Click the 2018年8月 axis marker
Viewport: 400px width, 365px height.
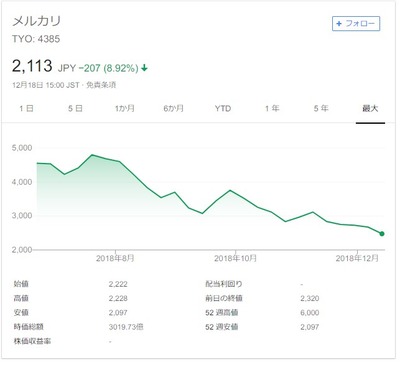[x=115, y=258]
